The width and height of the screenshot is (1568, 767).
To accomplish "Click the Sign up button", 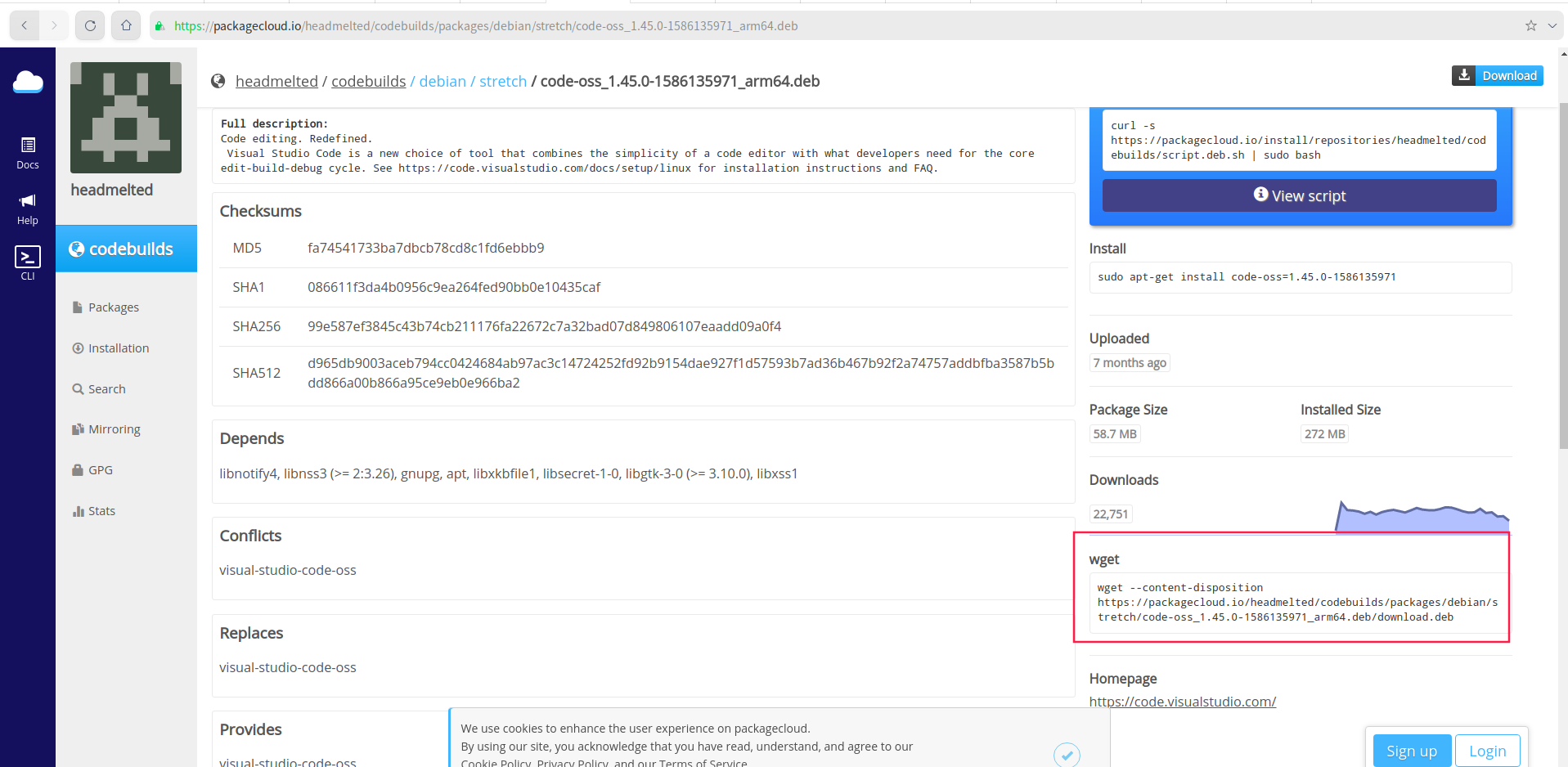I will (1411, 751).
